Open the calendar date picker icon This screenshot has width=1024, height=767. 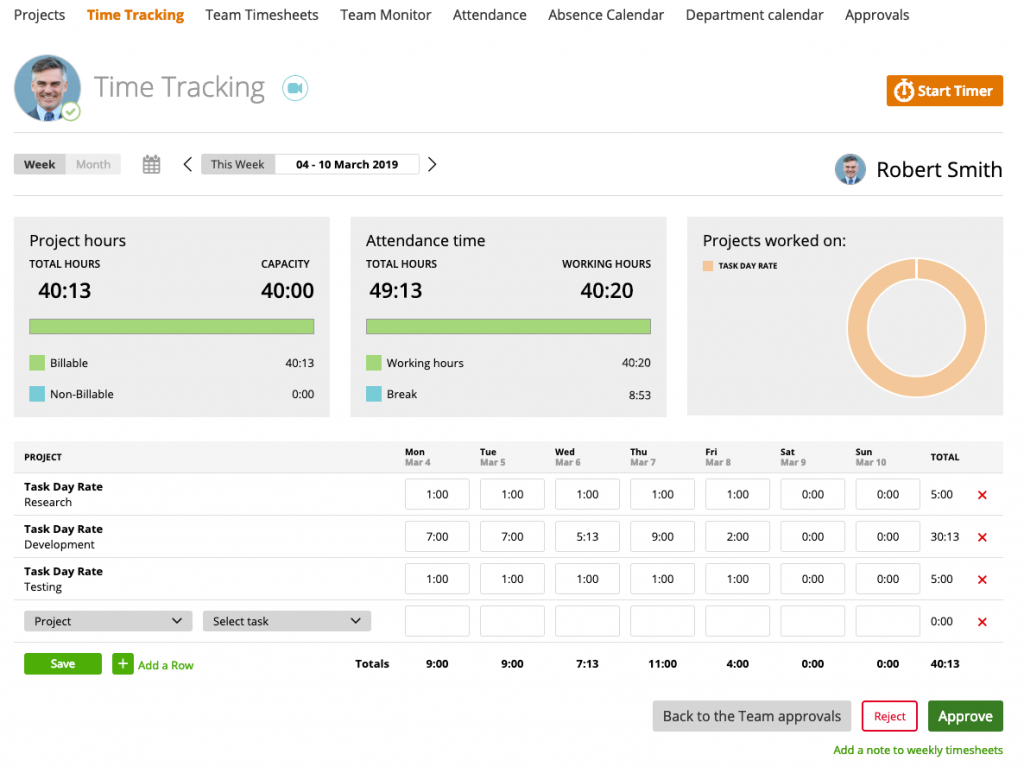pyautogui.click(x=150, y=164)
